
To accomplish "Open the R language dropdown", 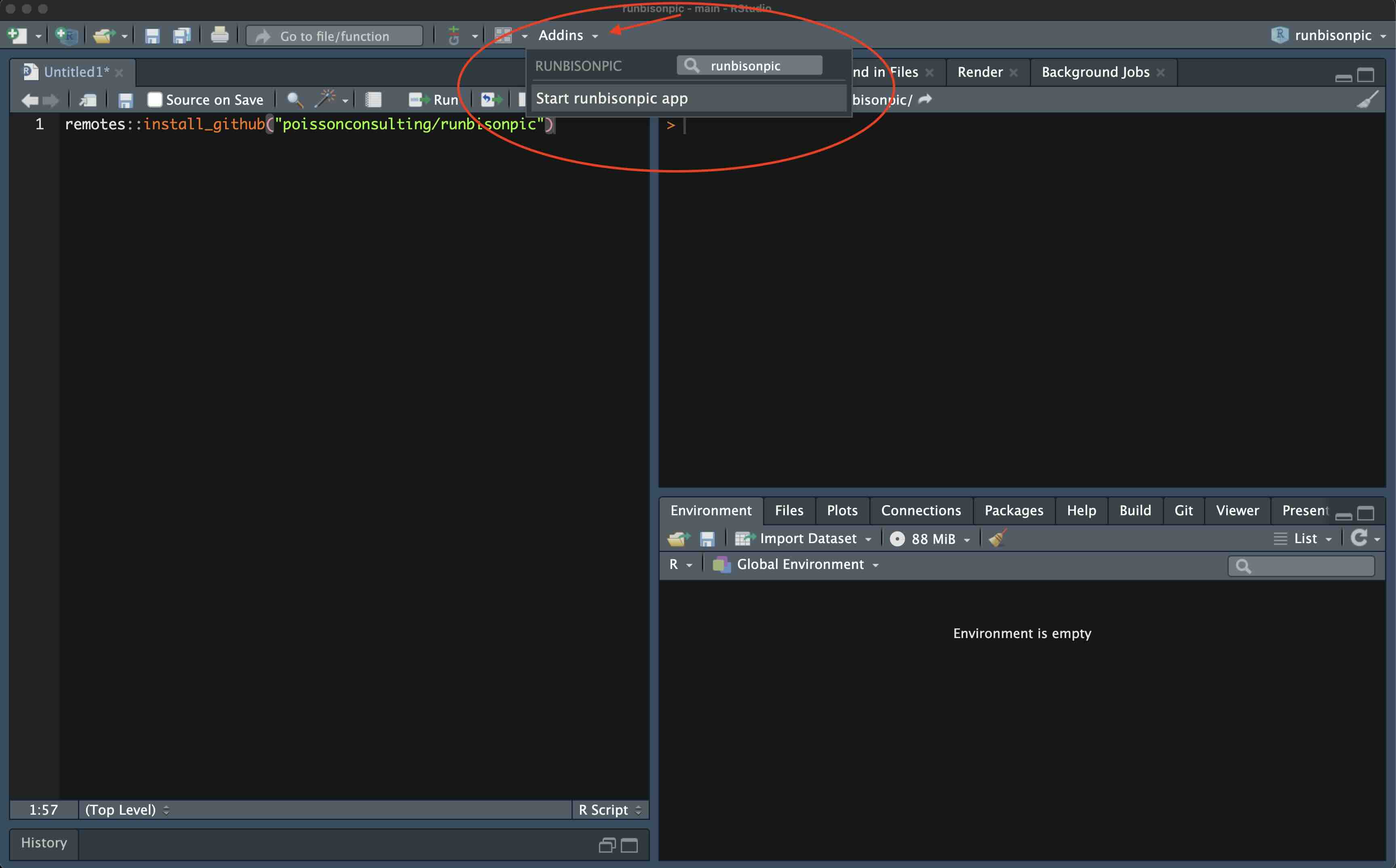I will coord(681,564).
